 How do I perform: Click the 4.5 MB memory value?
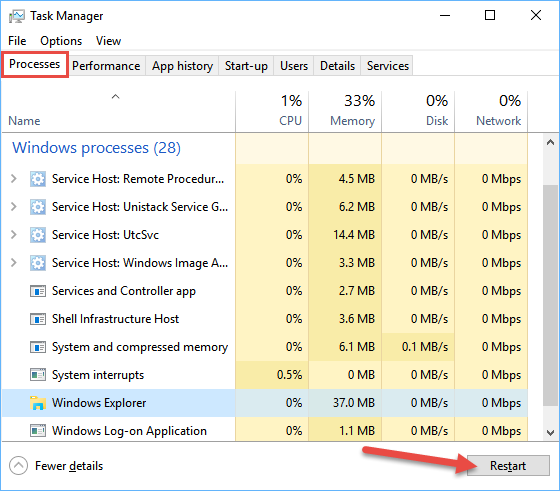point(357,179)
